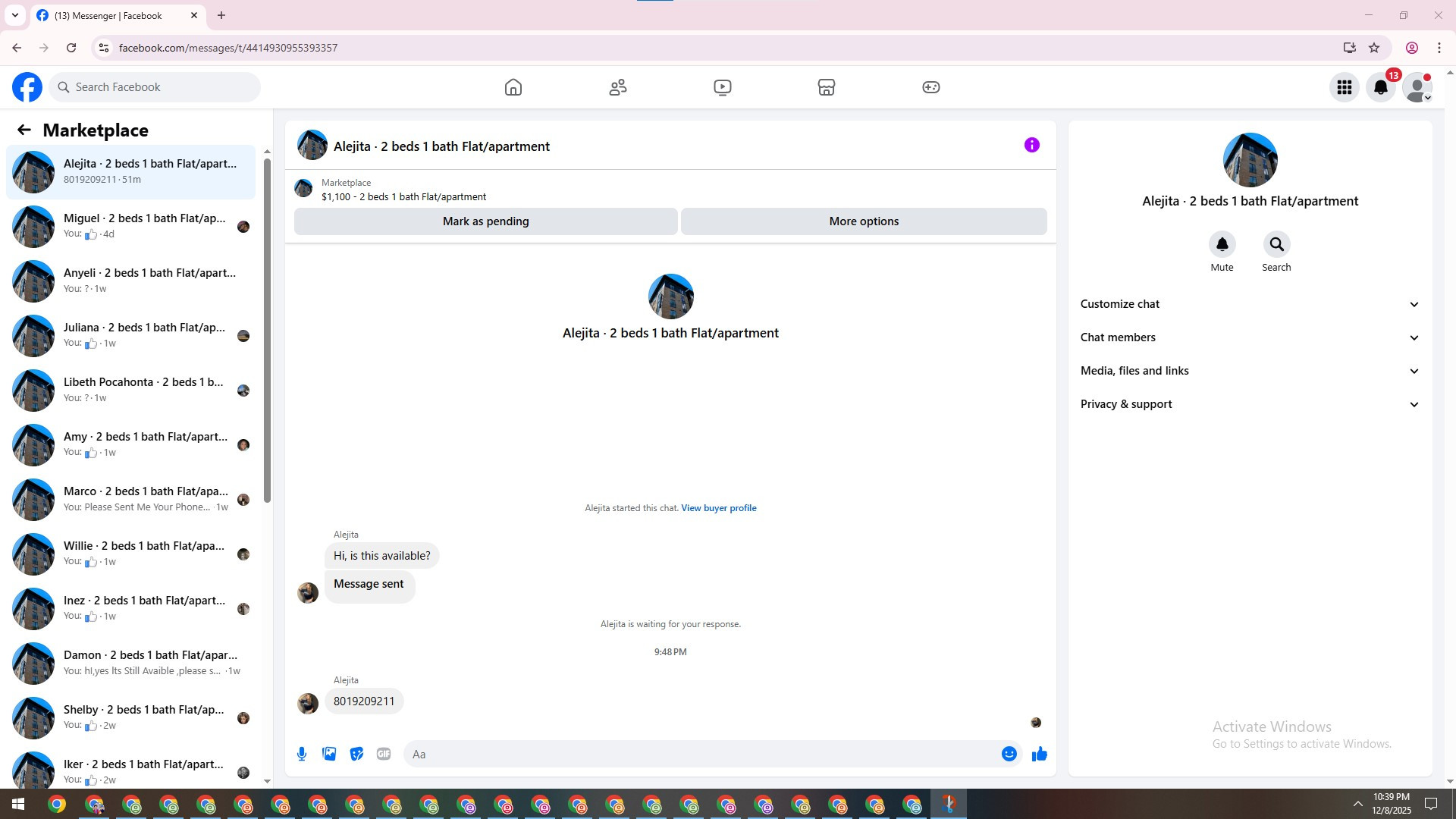Click the Aa message input field
The width and height of the screenshot is (1456, 819).
[704, 754]
